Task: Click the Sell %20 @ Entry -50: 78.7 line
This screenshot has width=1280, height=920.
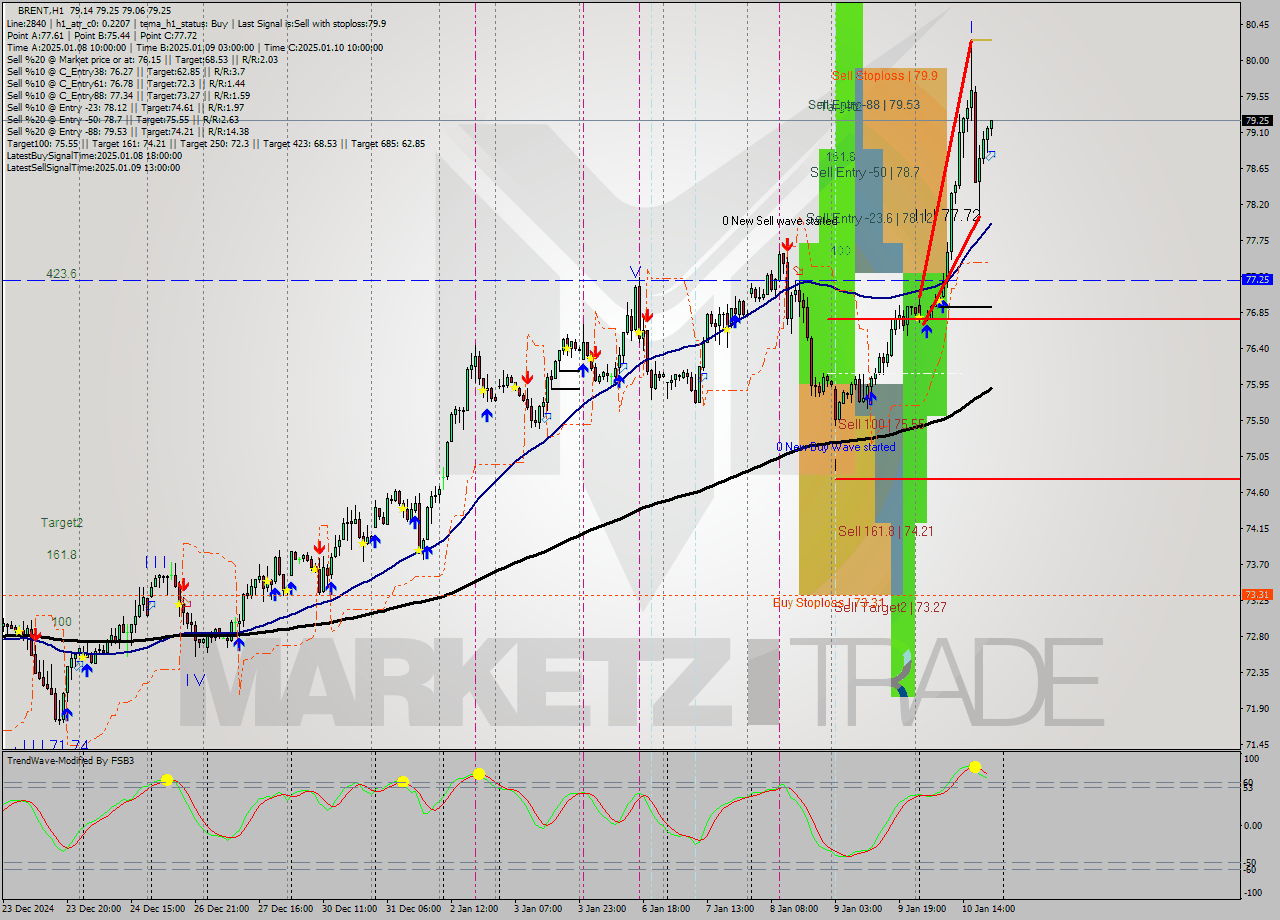Action: tap(122, 119)
